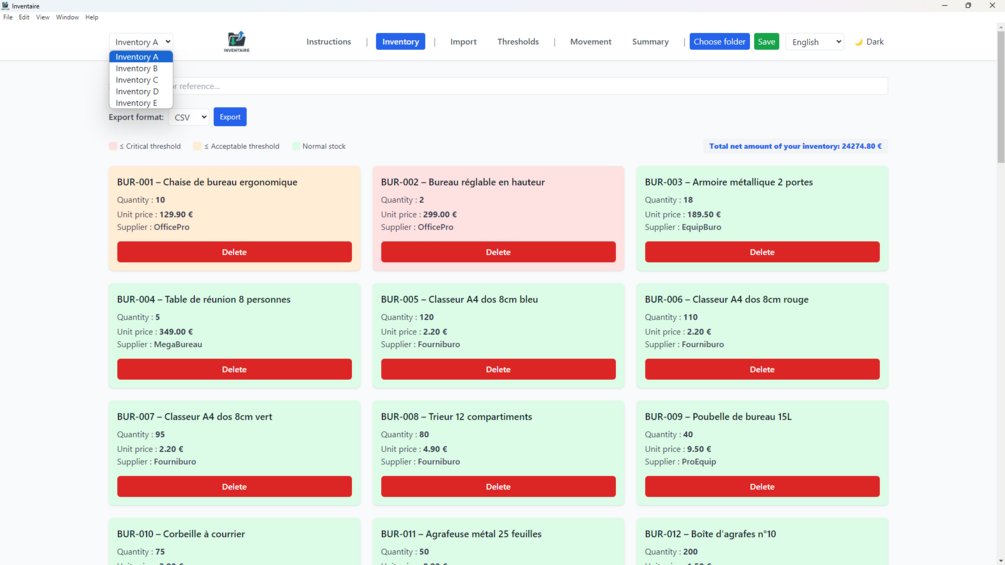Delete BUR-002 Bureau réglable en hauteur

(498, 252)
